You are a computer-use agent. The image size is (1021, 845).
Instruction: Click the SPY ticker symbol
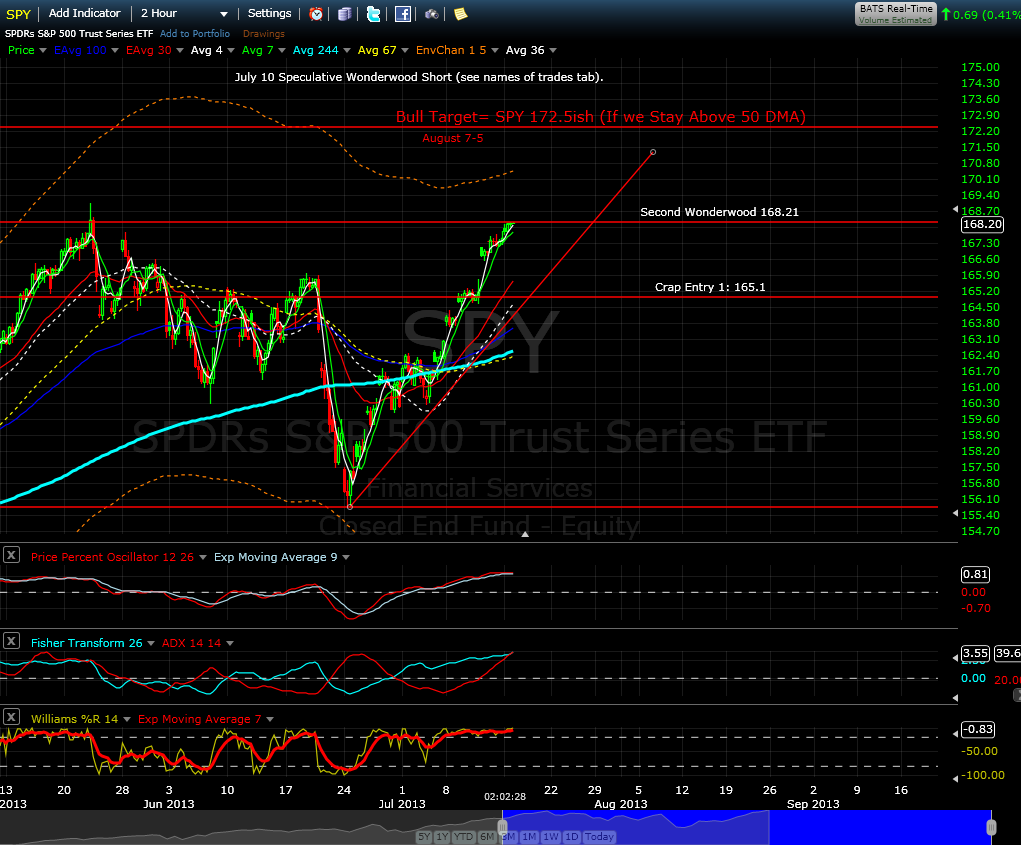point(18,14)
